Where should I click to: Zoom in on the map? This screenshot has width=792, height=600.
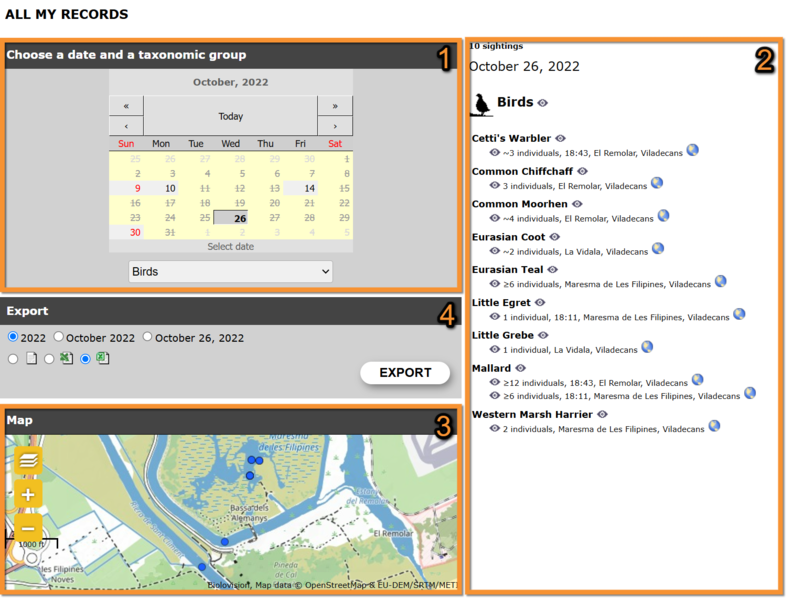[x=28, y=495]
